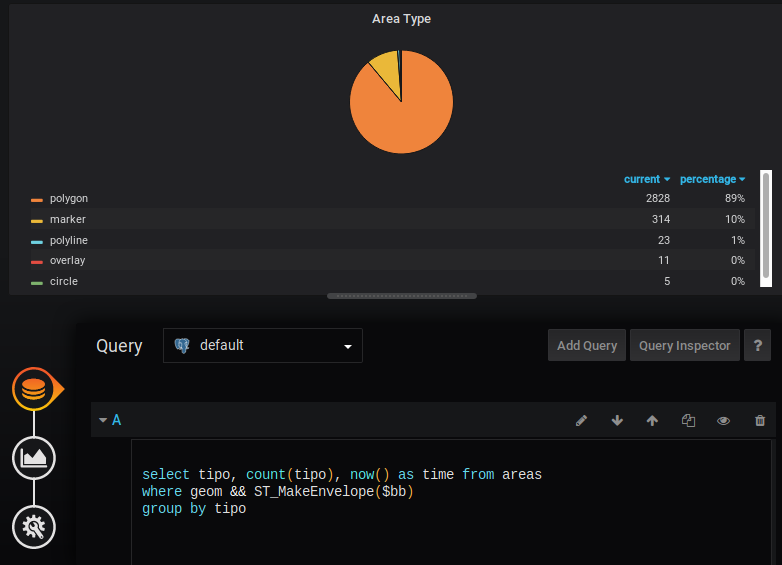Viewport: 782px width, 565px height.
Task: Toggle marker series in legend
Action: (68, 220)
